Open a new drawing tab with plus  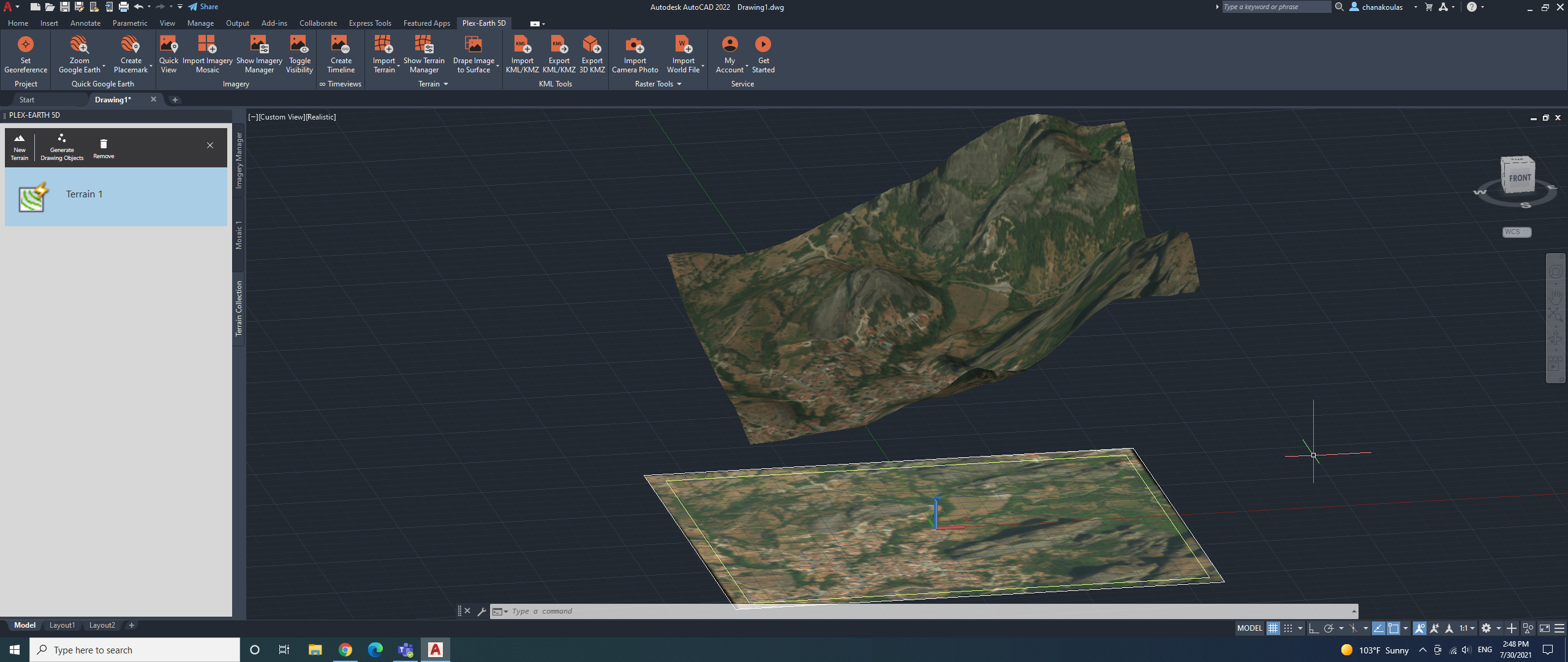click(175, 100)
